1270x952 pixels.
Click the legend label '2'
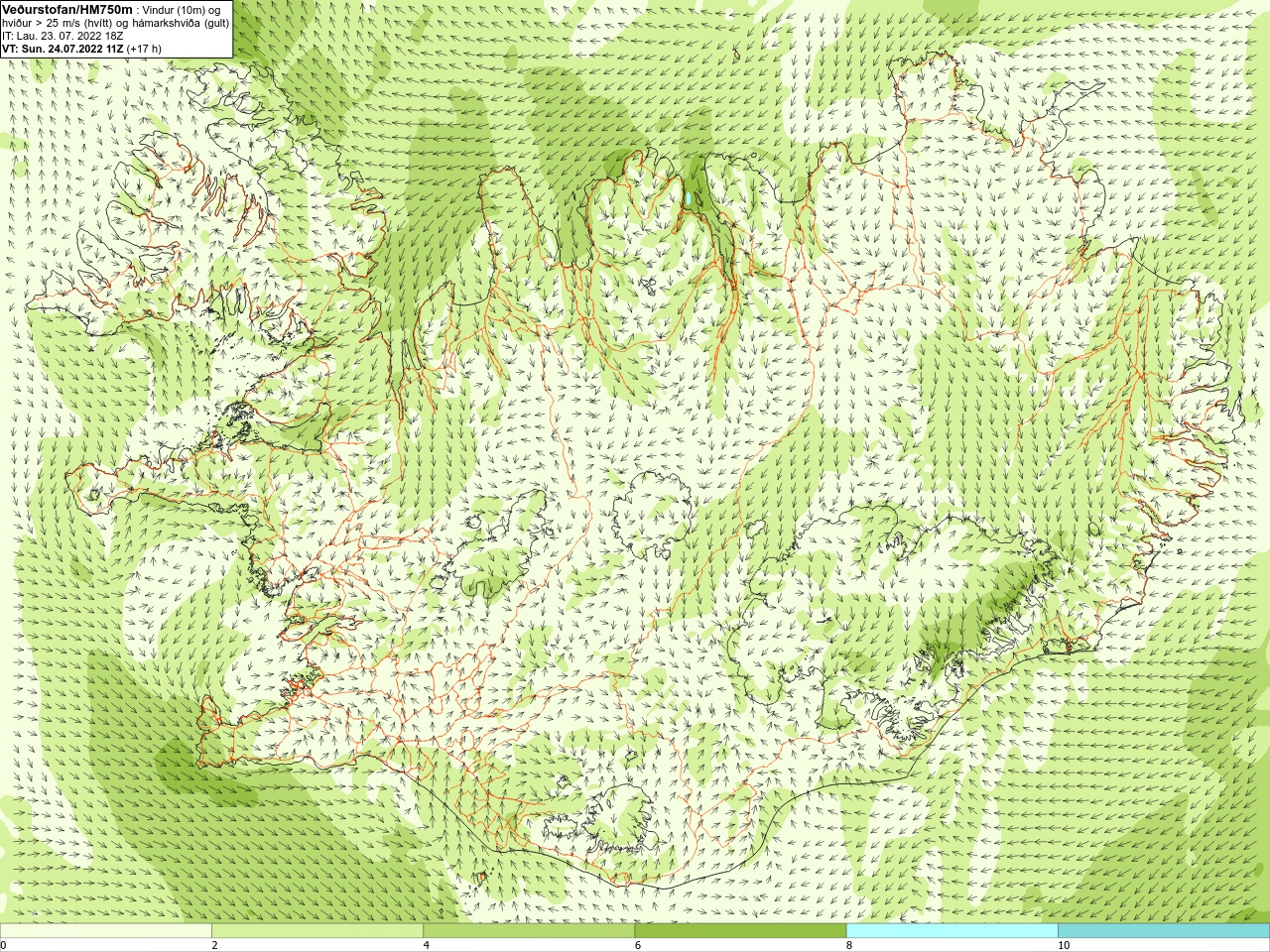214,946
